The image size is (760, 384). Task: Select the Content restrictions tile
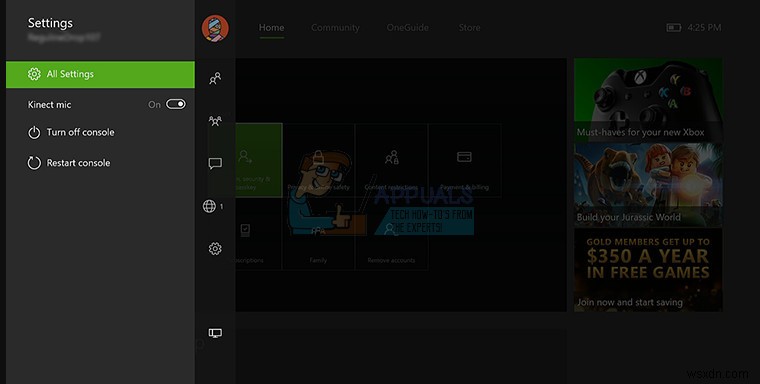click(x=392, y=160)
